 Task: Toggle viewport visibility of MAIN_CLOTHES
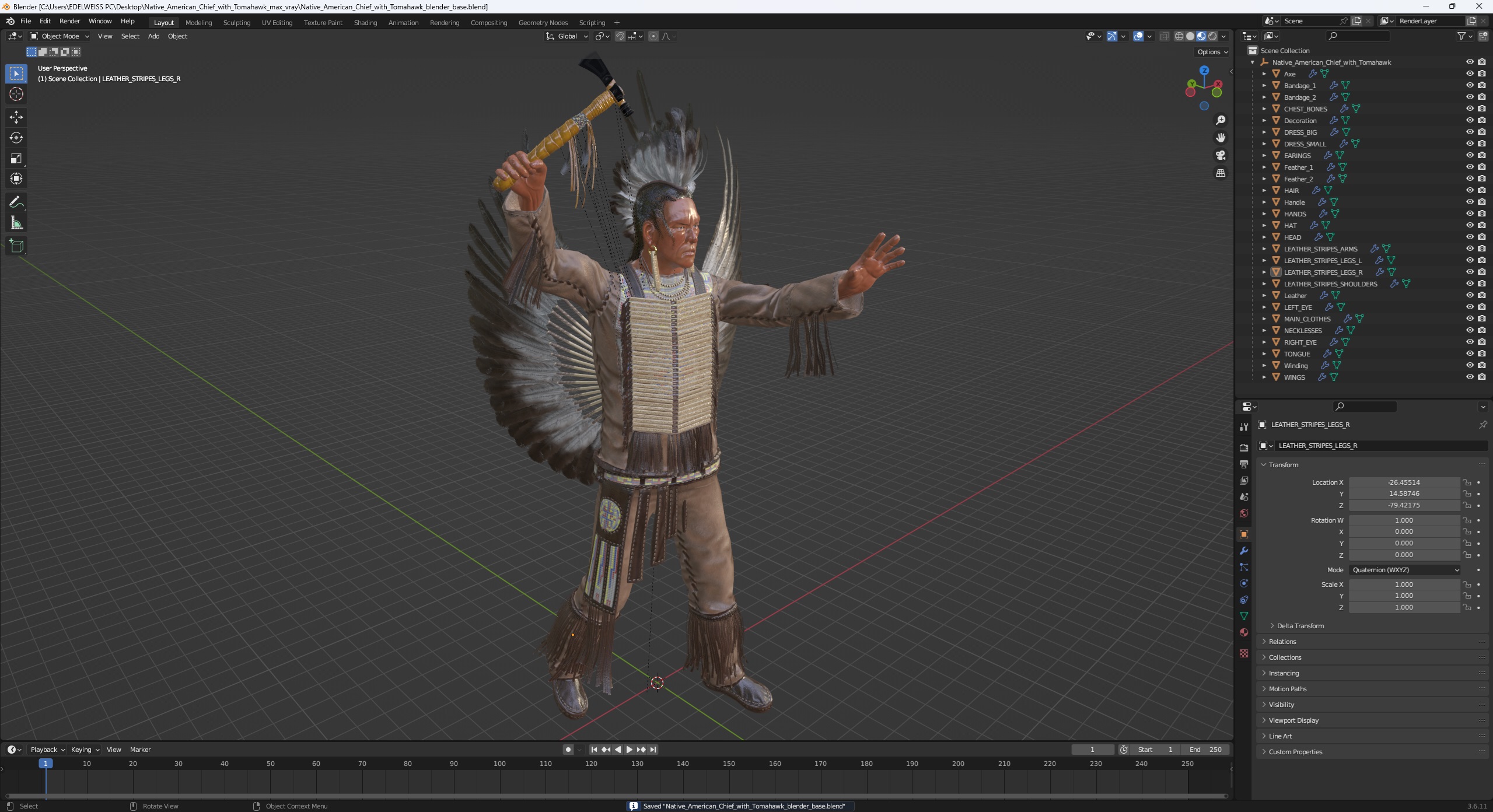[x=1470, y=318]
